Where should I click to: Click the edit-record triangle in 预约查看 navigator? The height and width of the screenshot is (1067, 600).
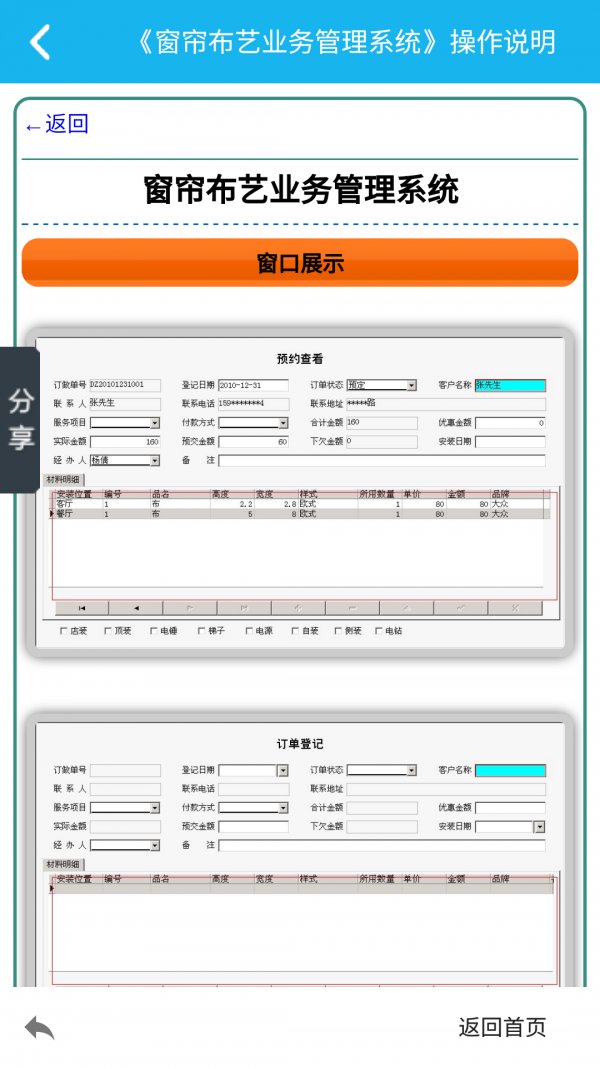tap(406, 608)
